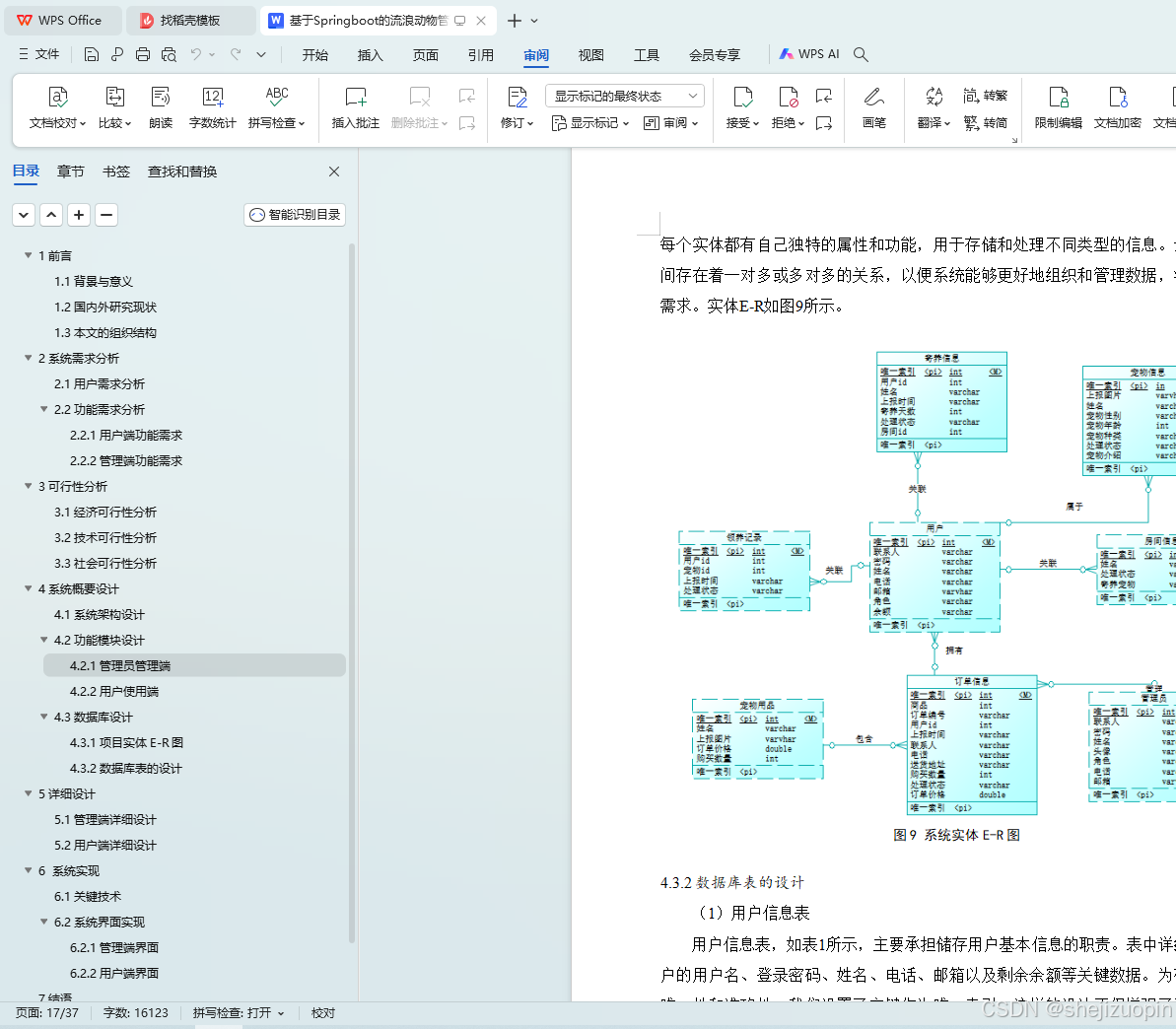Switch to the 插入 ribbon tab

click(x=371, y=55)
